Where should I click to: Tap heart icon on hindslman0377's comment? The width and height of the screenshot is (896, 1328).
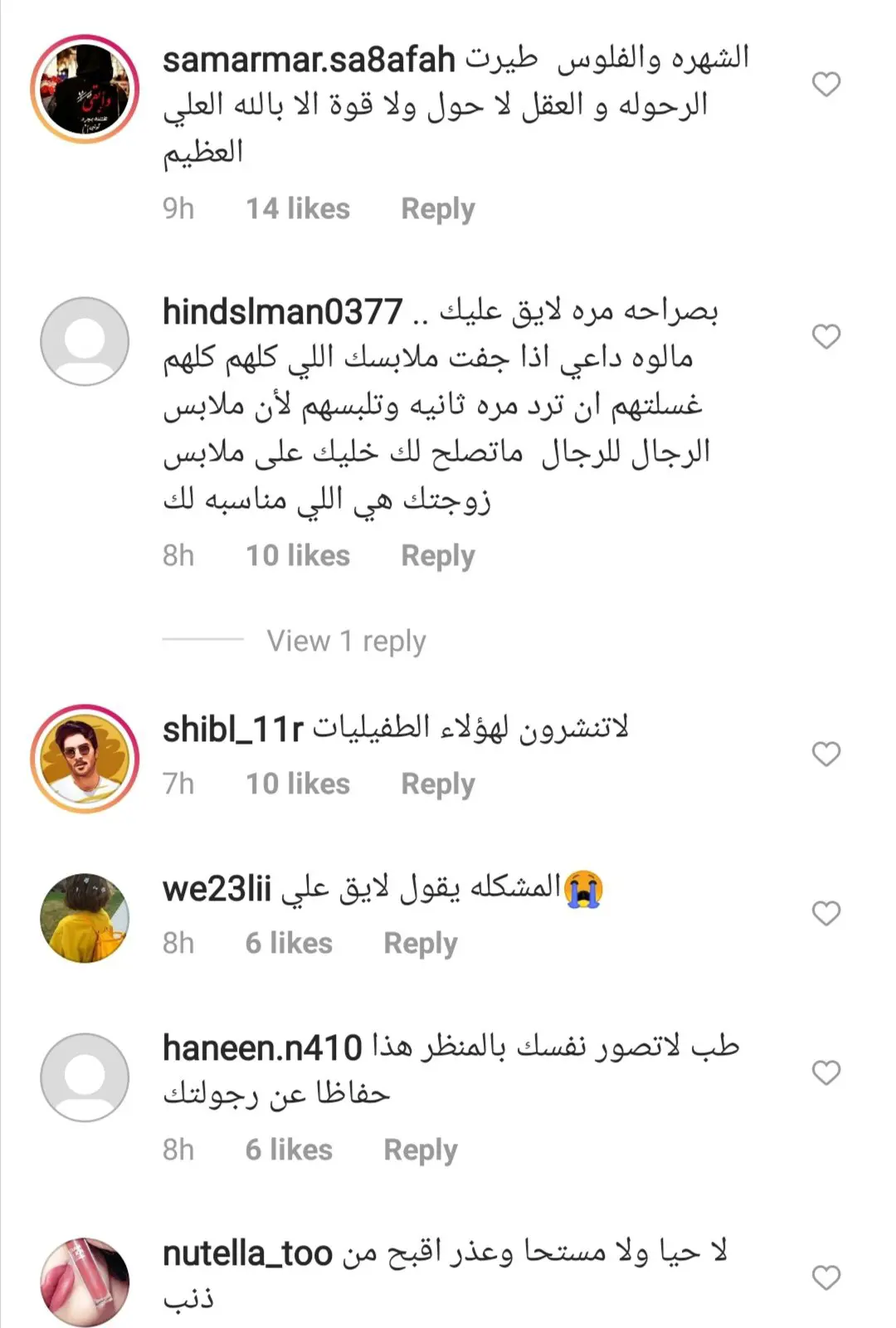click(x=825, y=336)
